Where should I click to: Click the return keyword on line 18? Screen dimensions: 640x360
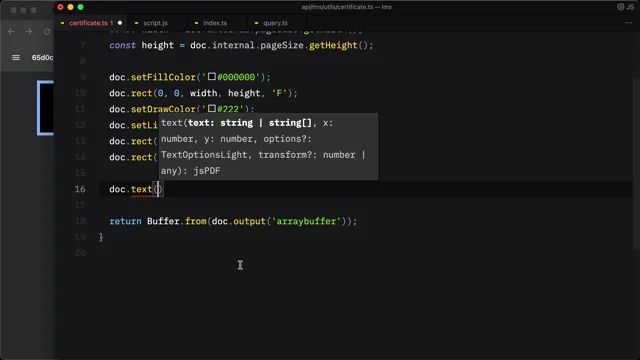125,221
